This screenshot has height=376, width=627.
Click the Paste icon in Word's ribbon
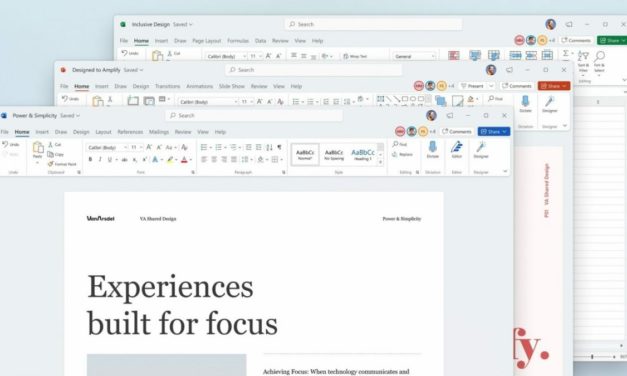pos(38,148)
